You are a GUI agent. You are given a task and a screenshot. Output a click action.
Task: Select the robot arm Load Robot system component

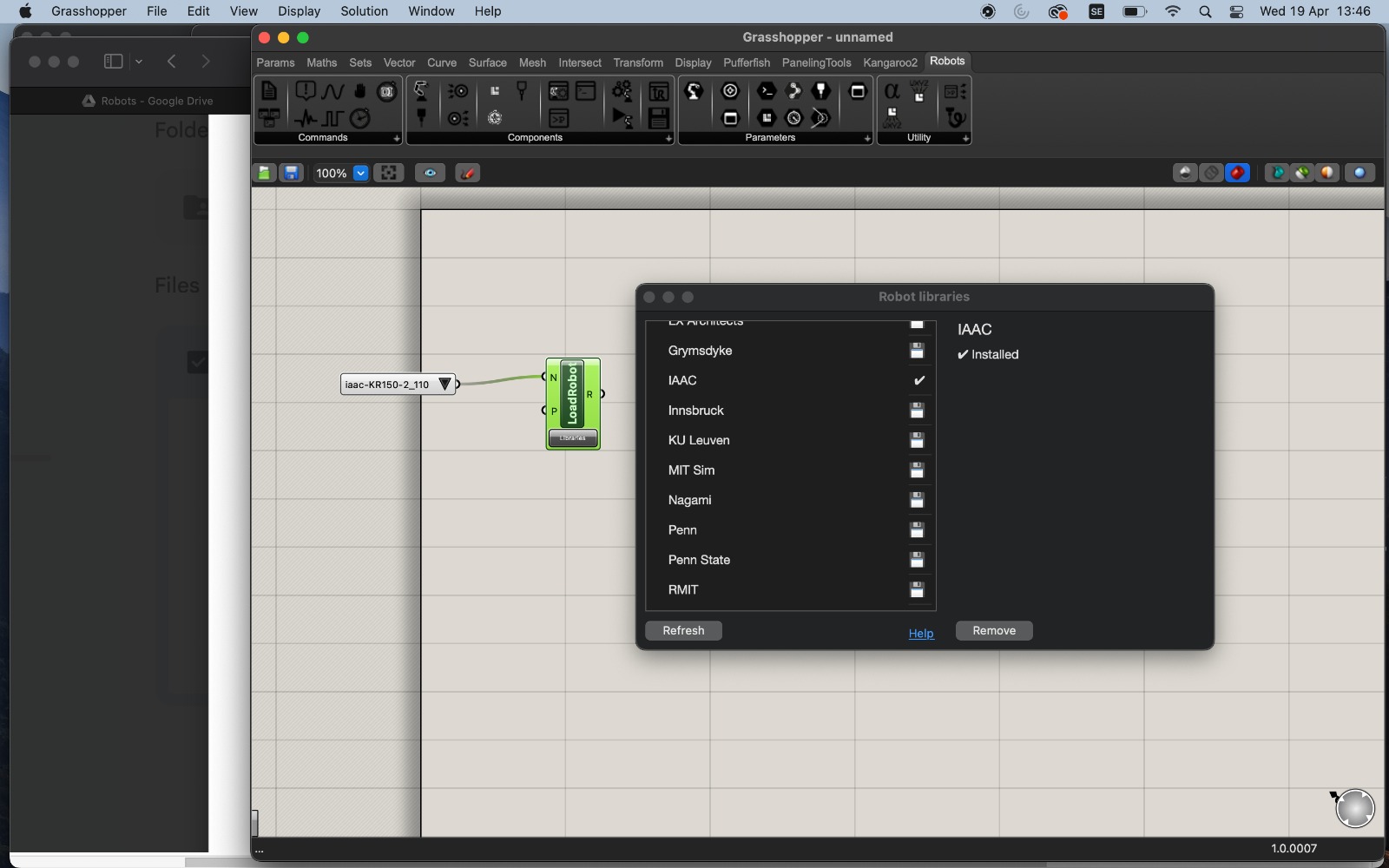tap(421, 90)
